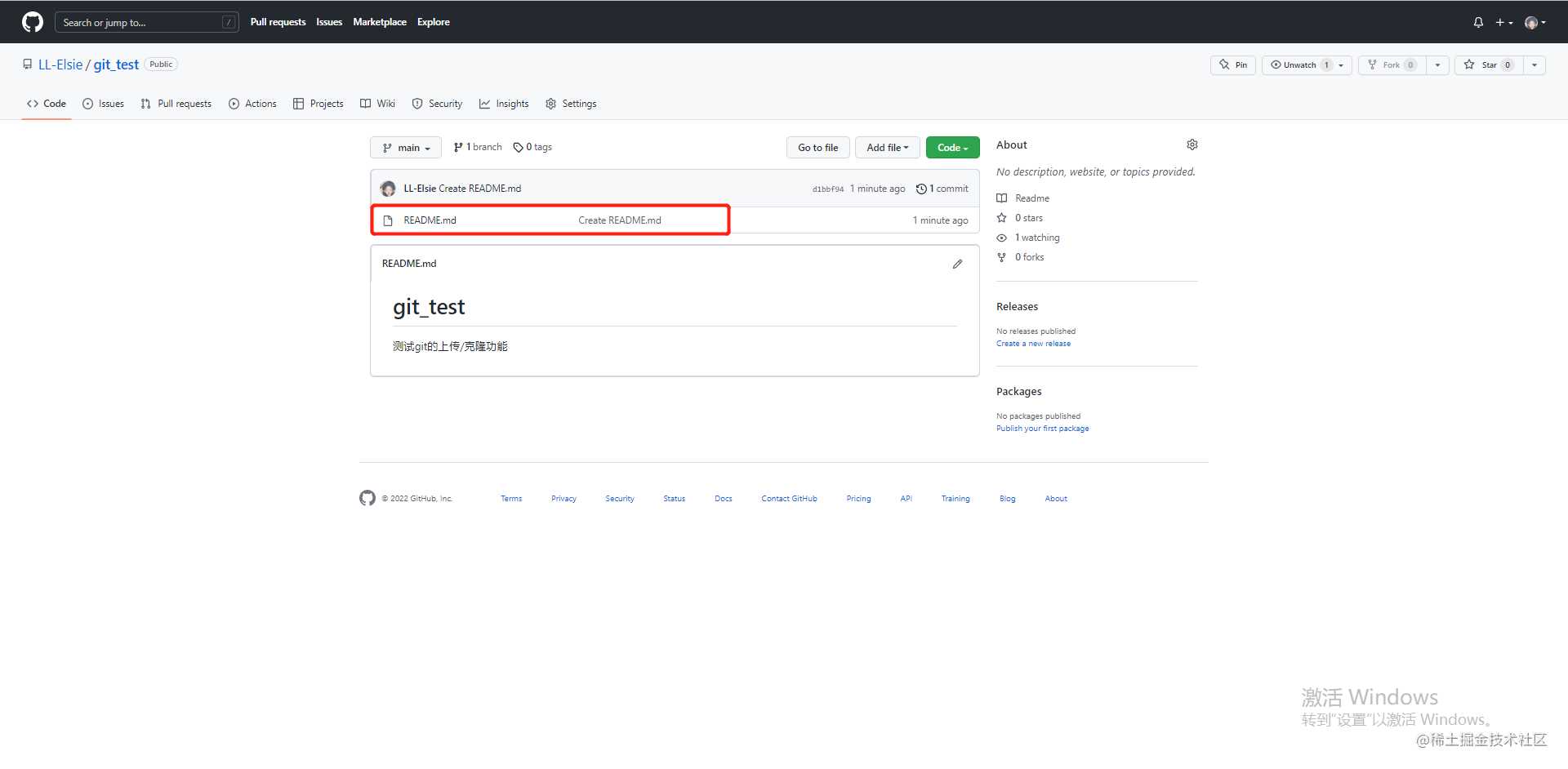Open the 1 commit history

942,189
